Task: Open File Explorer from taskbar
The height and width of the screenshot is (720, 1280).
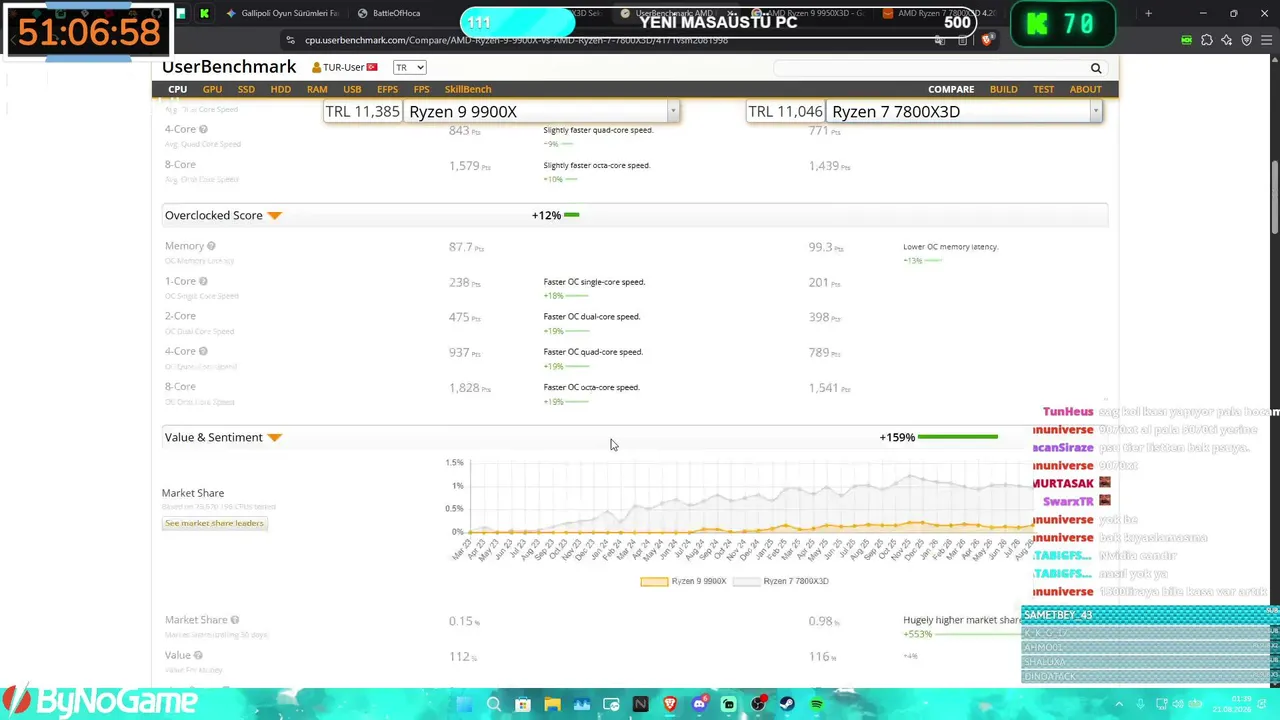Action: point(552,704)
